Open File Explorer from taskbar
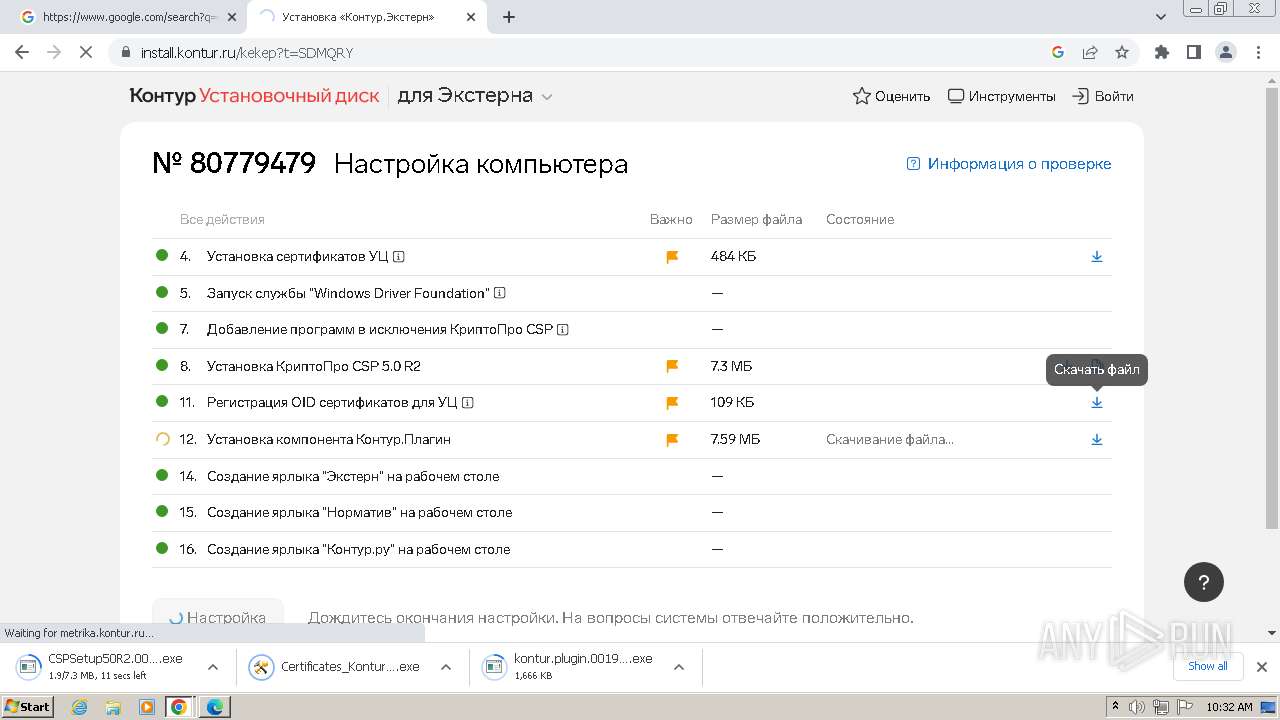The width and height of the screenshot is (1280, 720). click(x=113, y=707)
